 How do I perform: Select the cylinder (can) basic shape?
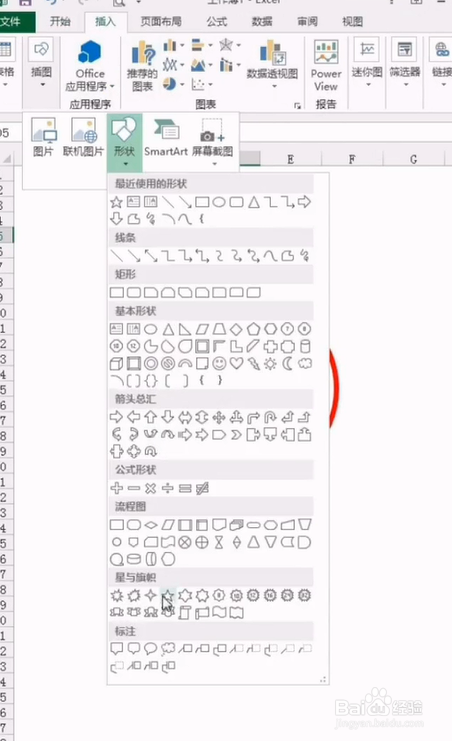pyautogui.click(x=305, y=346)
